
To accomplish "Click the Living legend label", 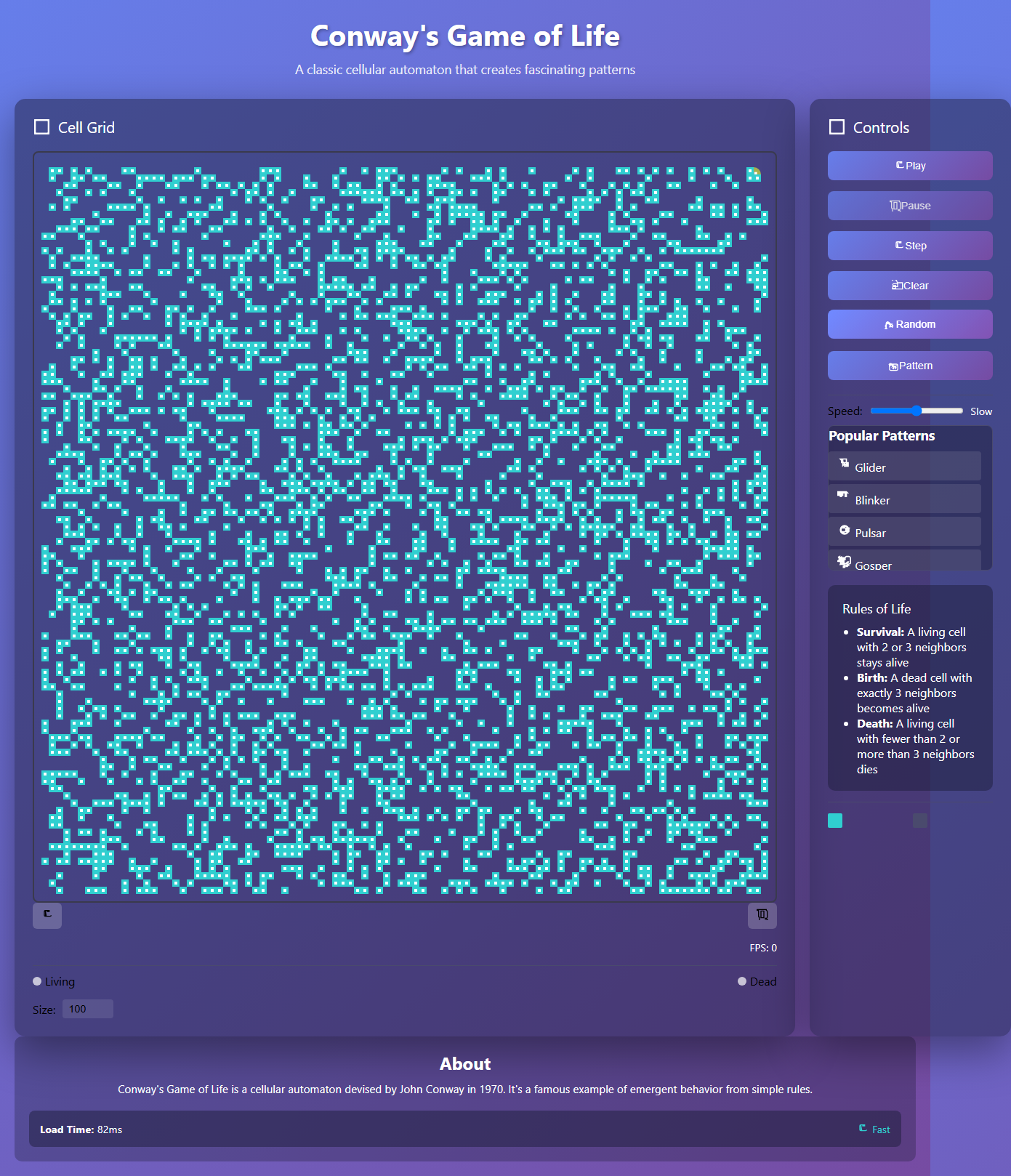I will pyautogui.click(x=60, y=981).
